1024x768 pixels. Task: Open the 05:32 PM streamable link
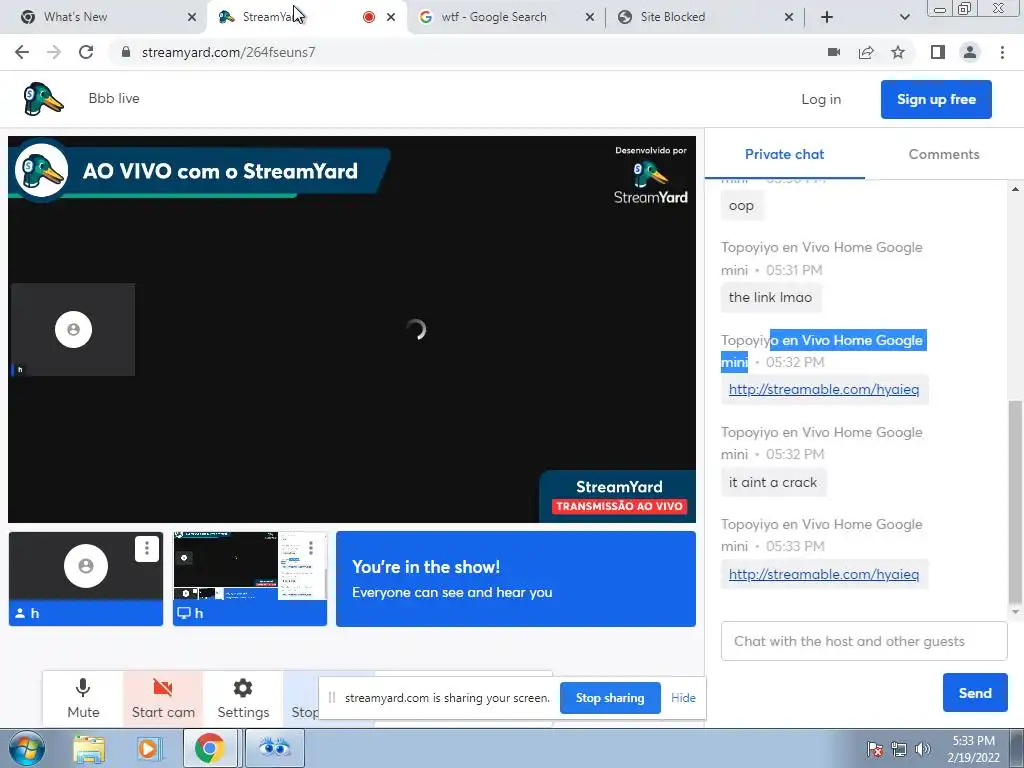tap(824, 389)
